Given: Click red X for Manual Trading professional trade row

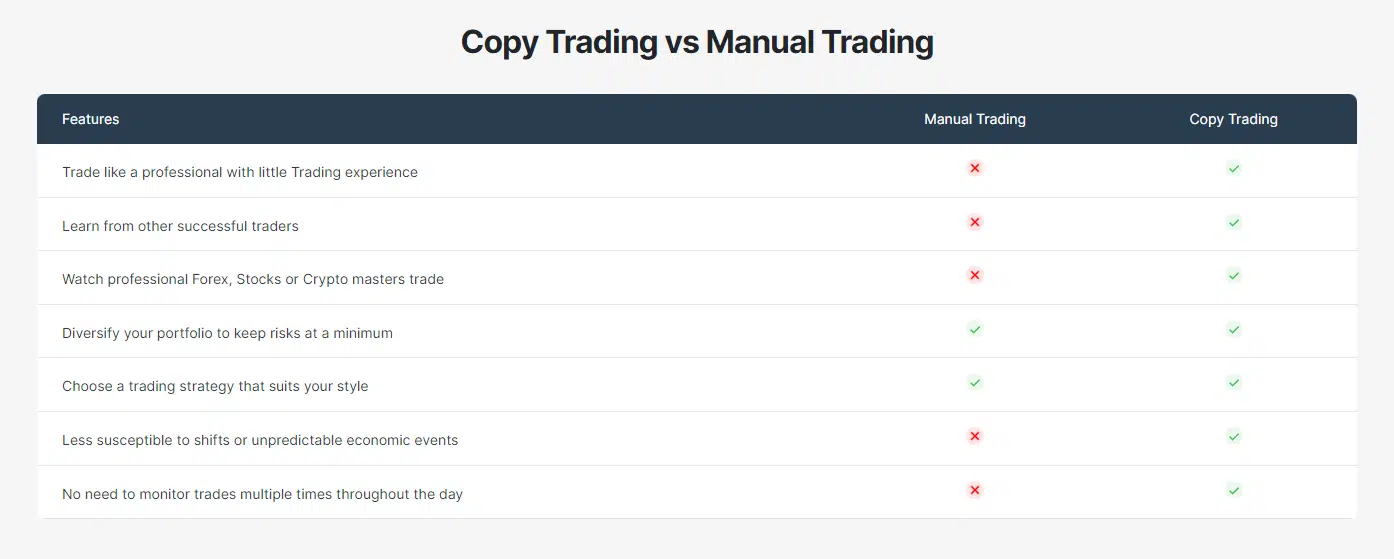Looking at the screenshot, I should pyautogui.click(x=975, y=168).
